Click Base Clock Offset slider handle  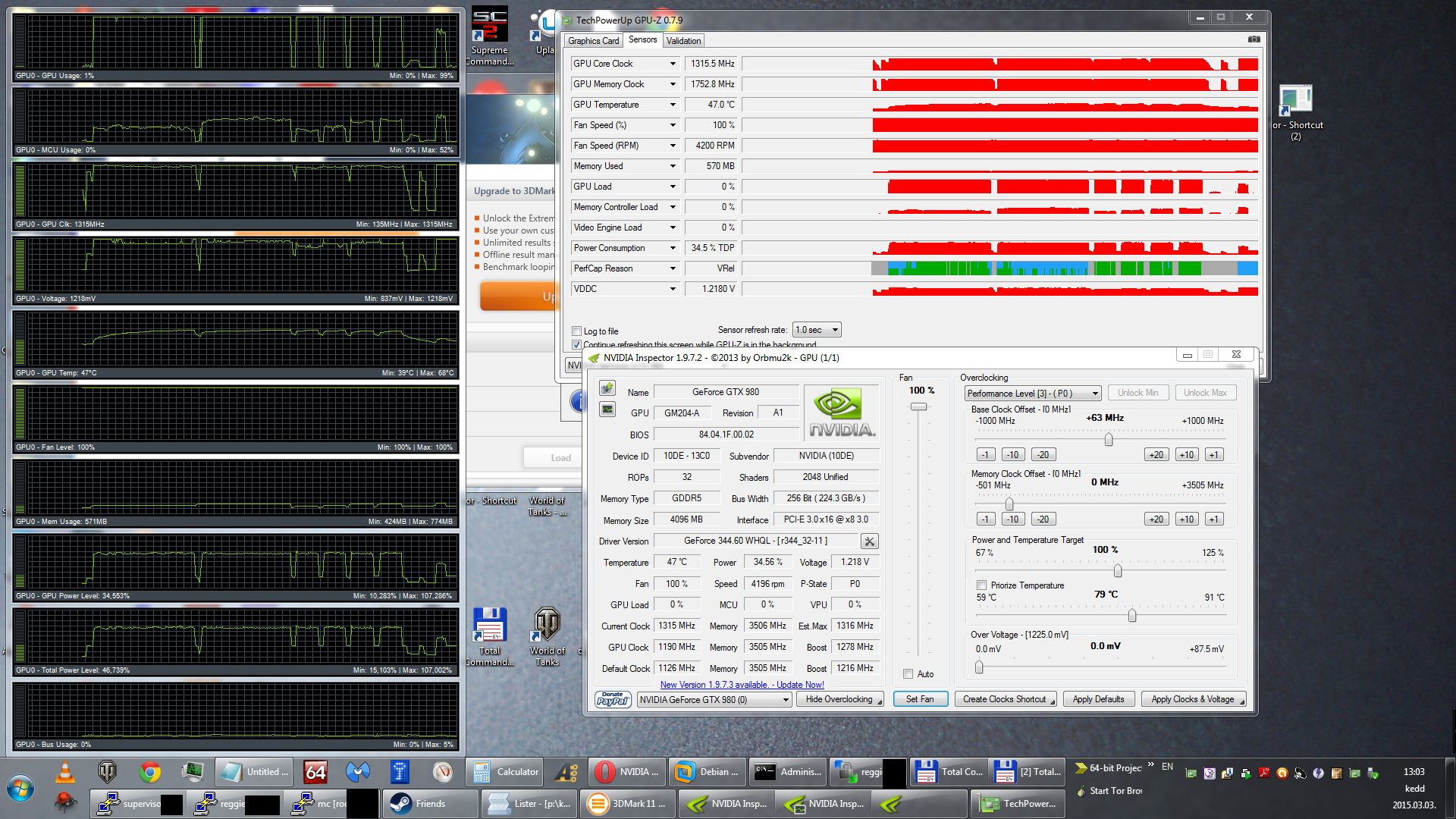coord(1109,439)
